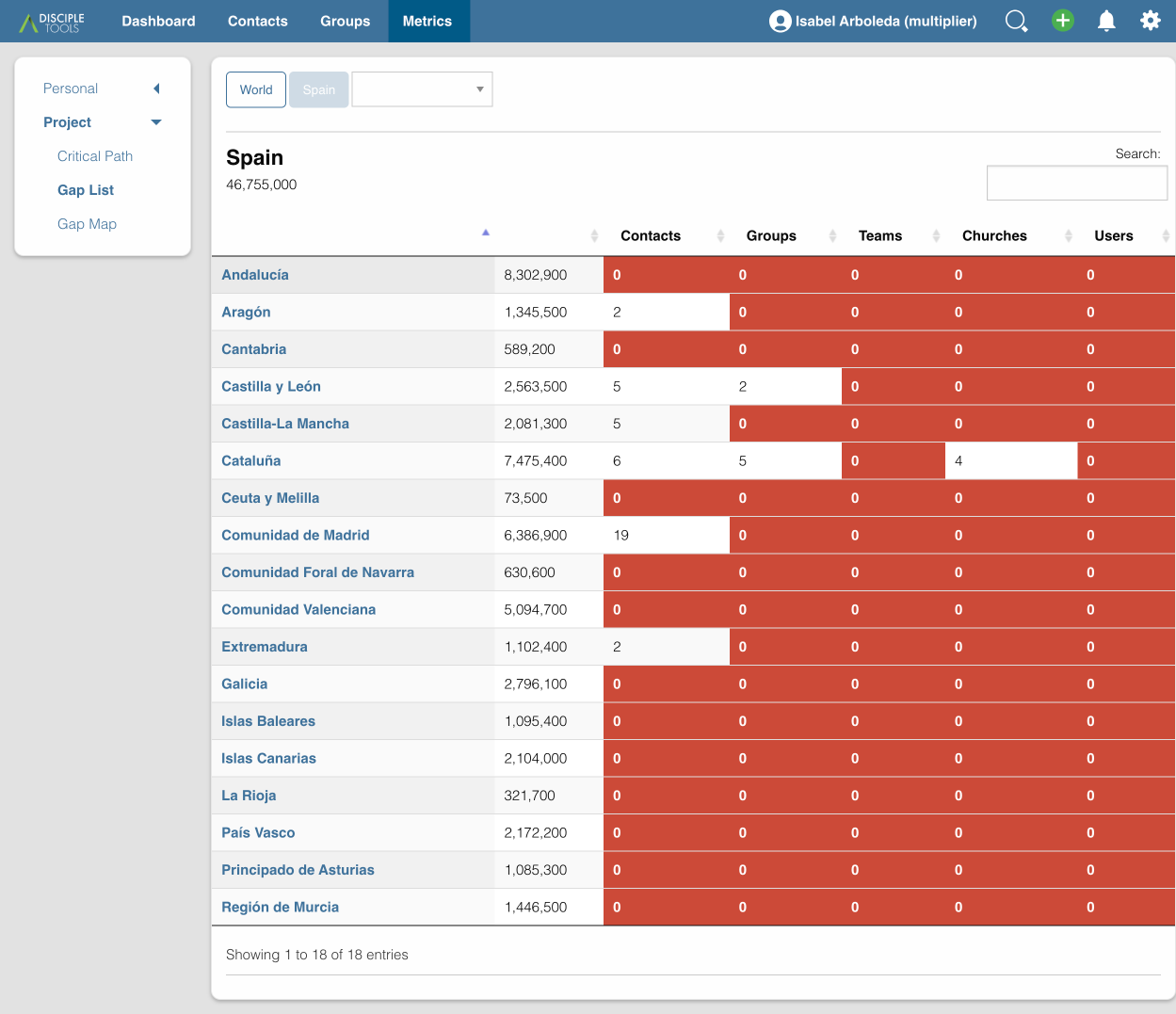Open the La Rioja region link
This screenshot has width=1176, height=1014.
click(x=249, y=796)
